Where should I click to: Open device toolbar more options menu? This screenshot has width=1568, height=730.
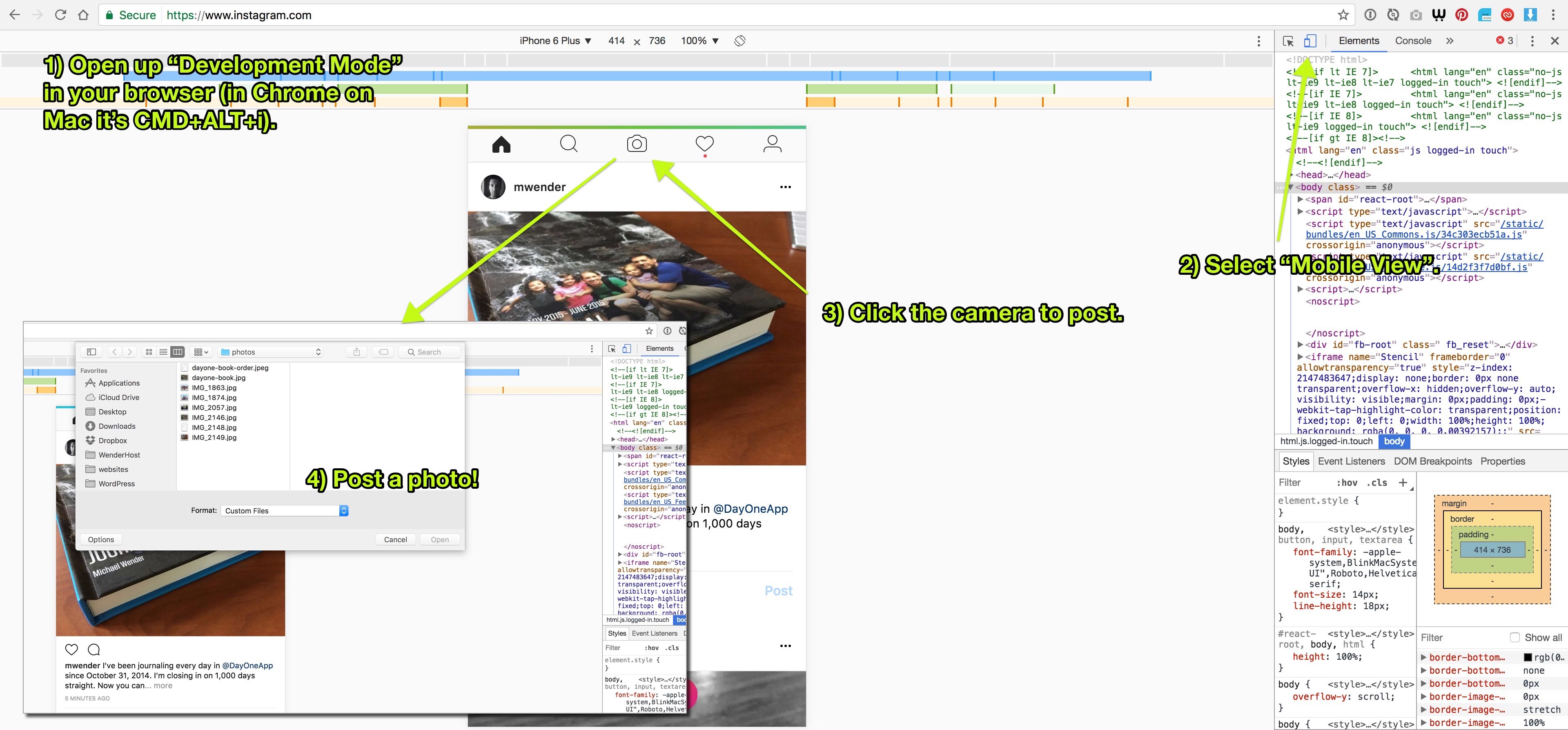(1259, 41)
